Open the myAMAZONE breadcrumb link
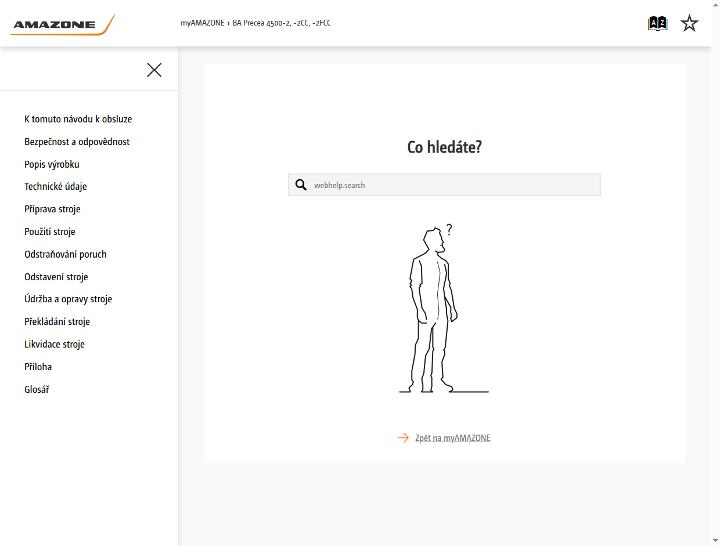720x546 pixels. [x=202, y=23]
